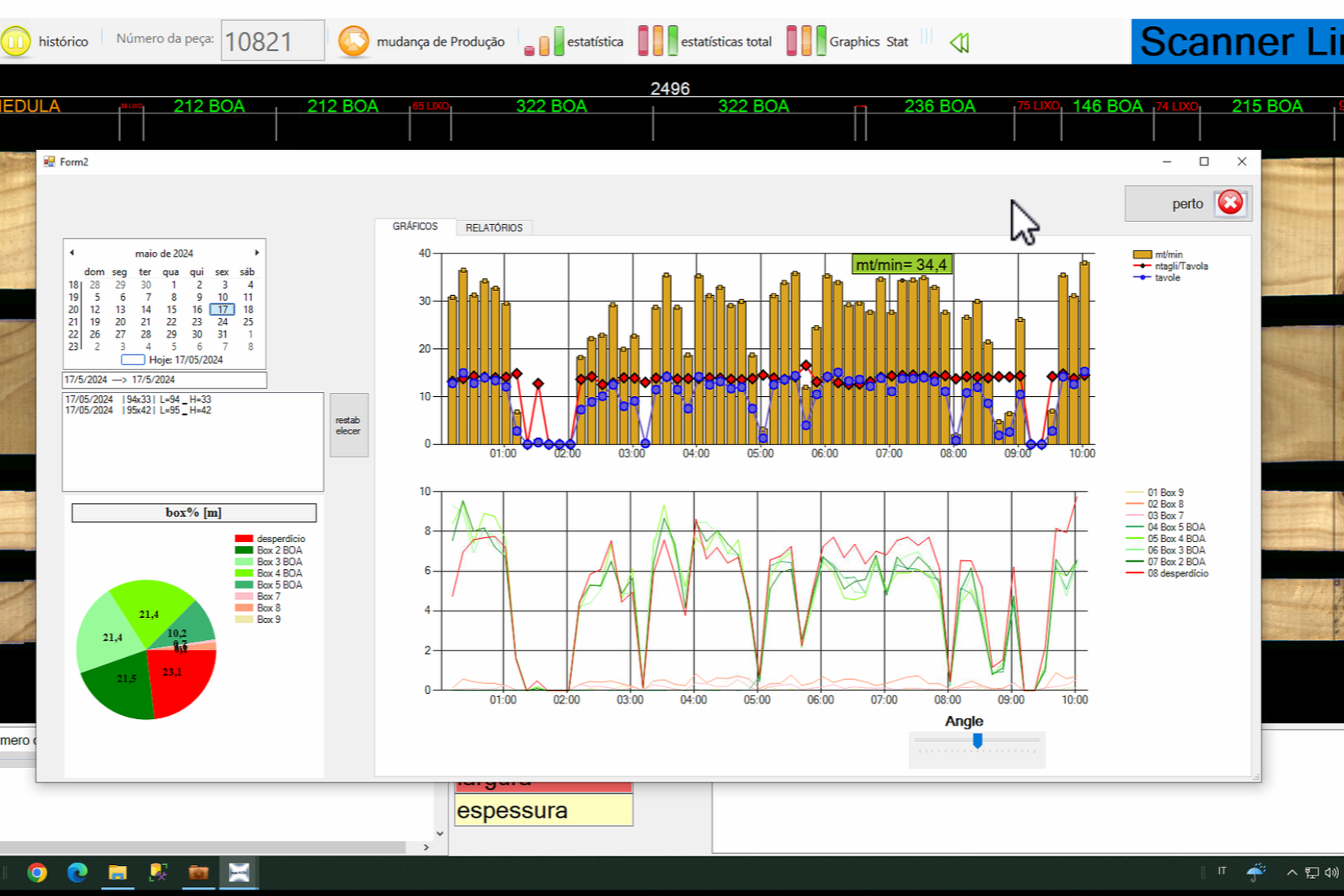Open the estatística bar chart icon
Image resolution: width=1344 pixels, height=896 pixels.
tap(544, 42)
